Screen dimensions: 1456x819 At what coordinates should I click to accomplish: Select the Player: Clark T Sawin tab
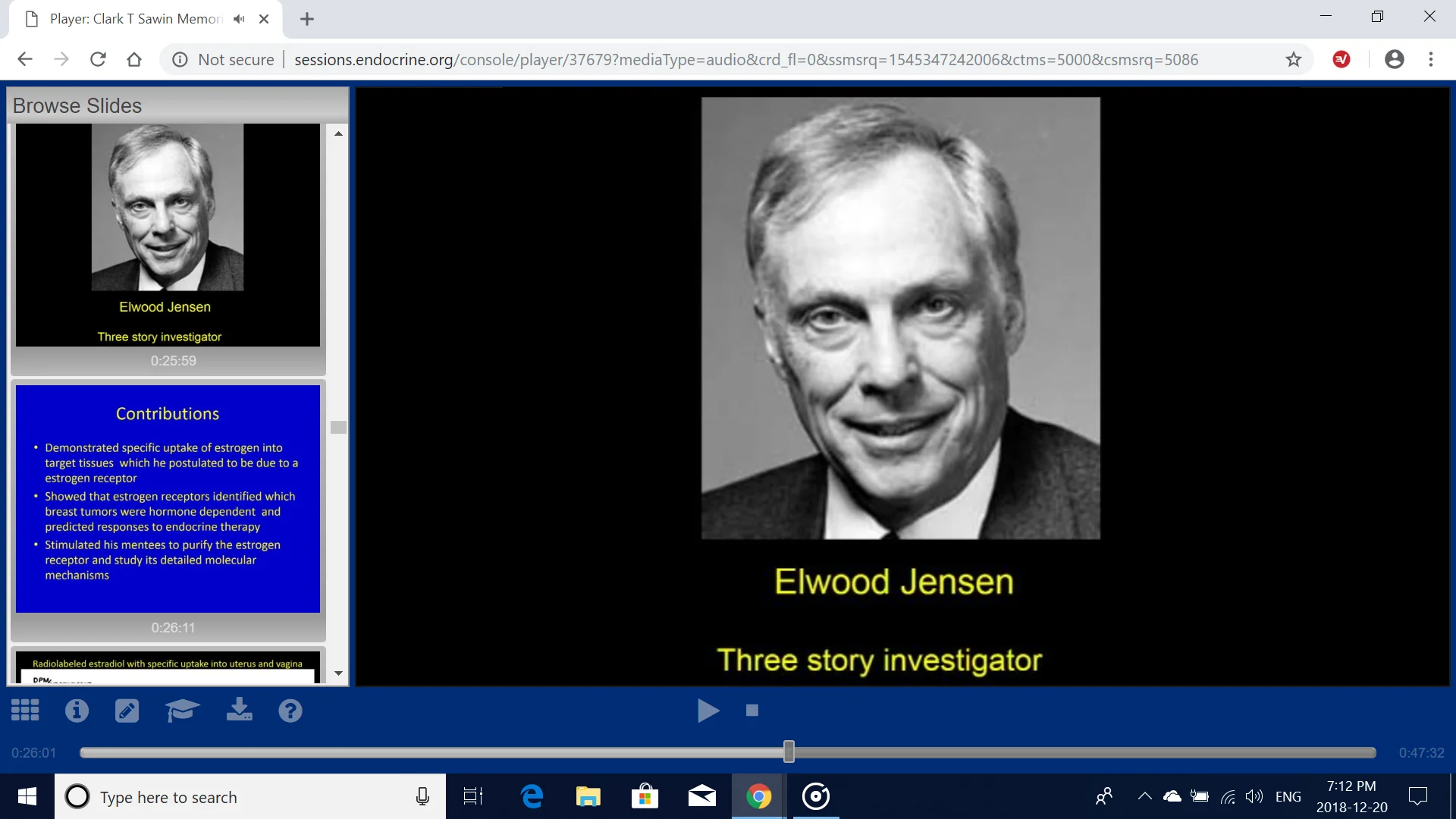[136, 19]
